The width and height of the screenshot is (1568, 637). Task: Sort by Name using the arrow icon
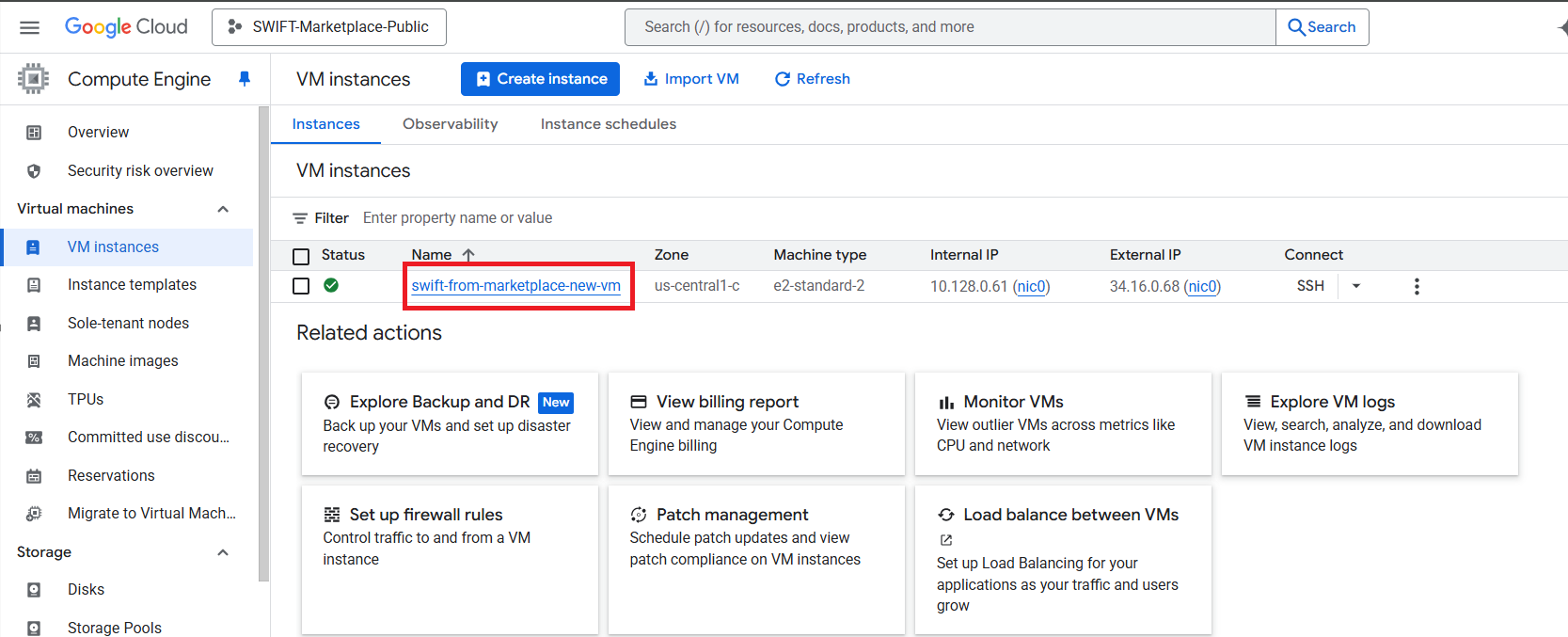(x=468, y=255)
